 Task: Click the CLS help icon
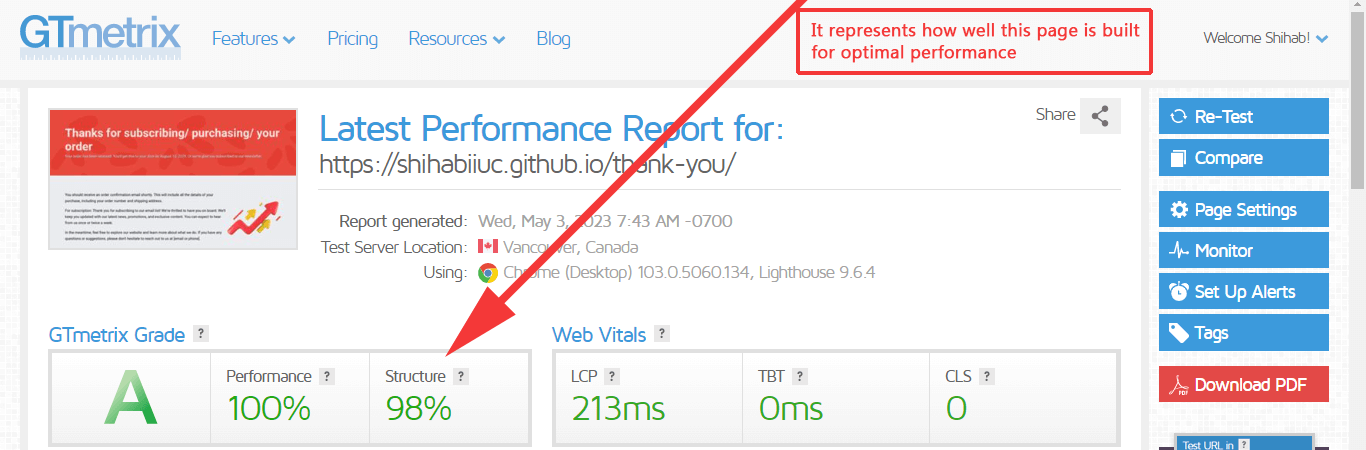pyautogui.click(x=987, y=376)
